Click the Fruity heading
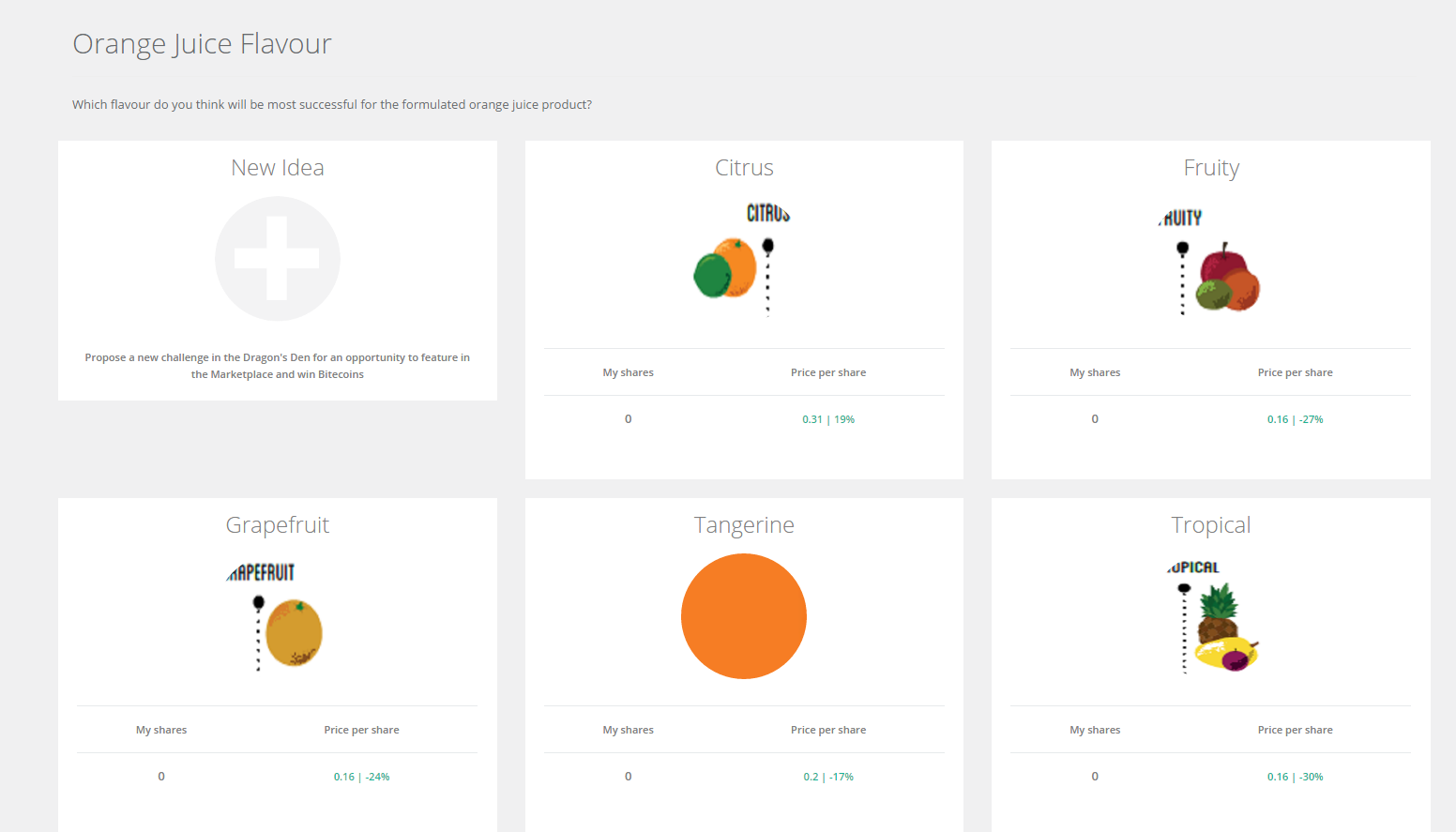The height and width of the screenshot is (832, 1456). coord(1210,168)
